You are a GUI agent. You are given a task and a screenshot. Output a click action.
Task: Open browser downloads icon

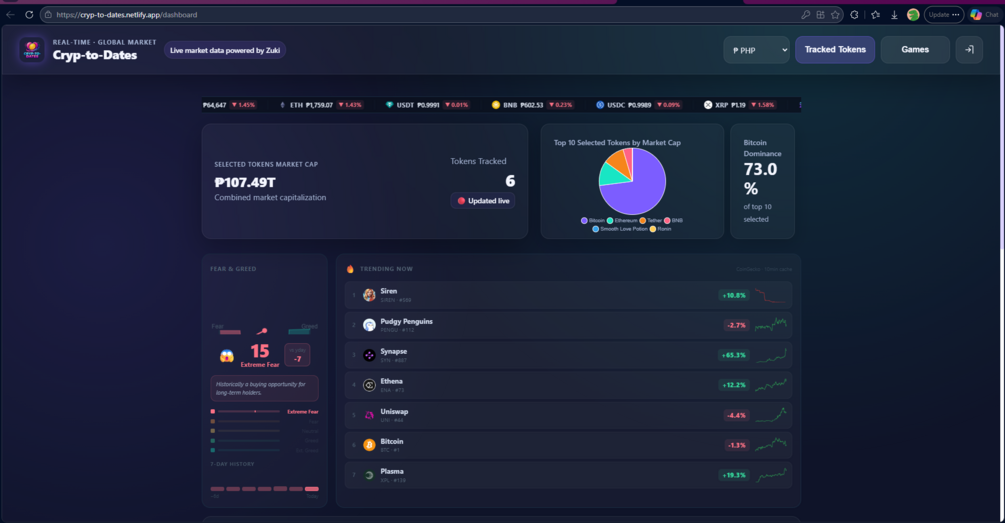point(894,15)
